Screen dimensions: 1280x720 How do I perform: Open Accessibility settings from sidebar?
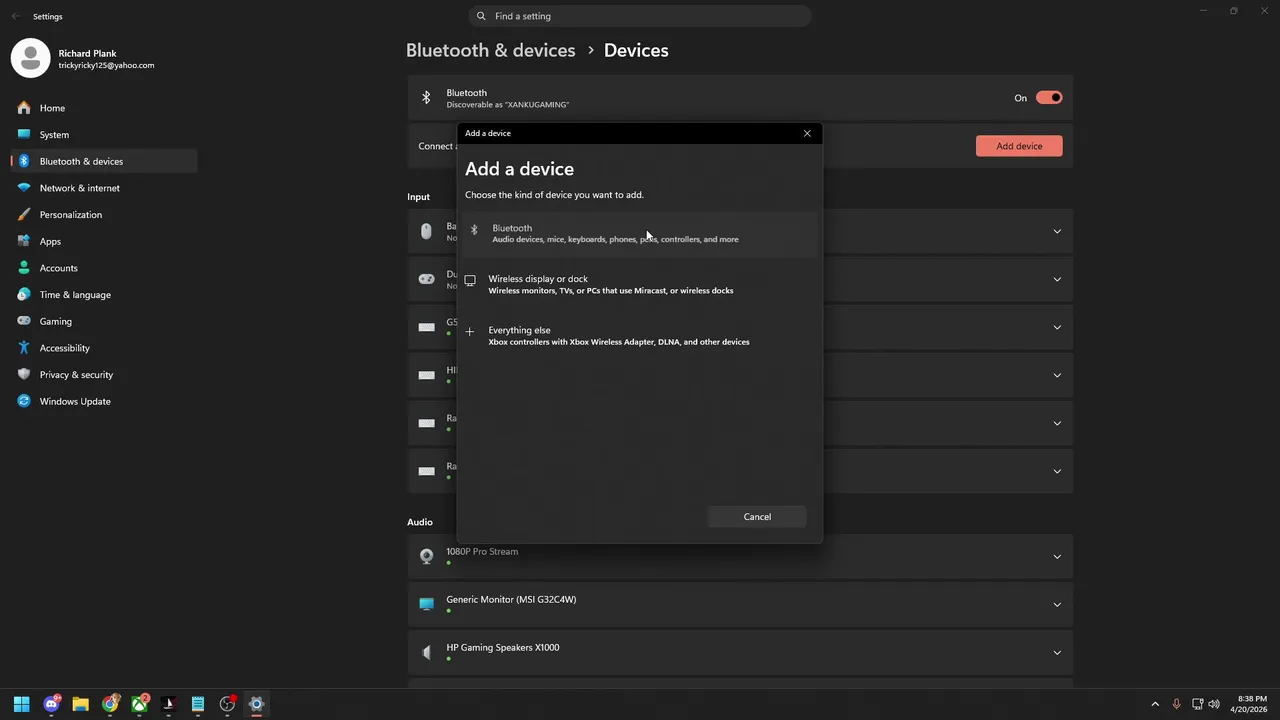point(64,348)
